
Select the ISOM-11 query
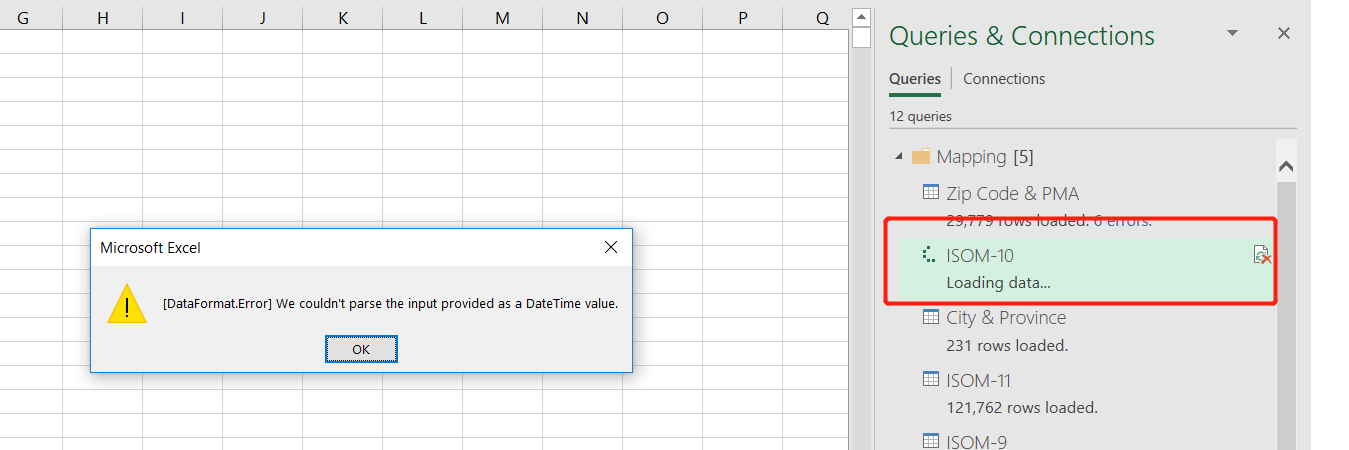(x=979, y=380)
